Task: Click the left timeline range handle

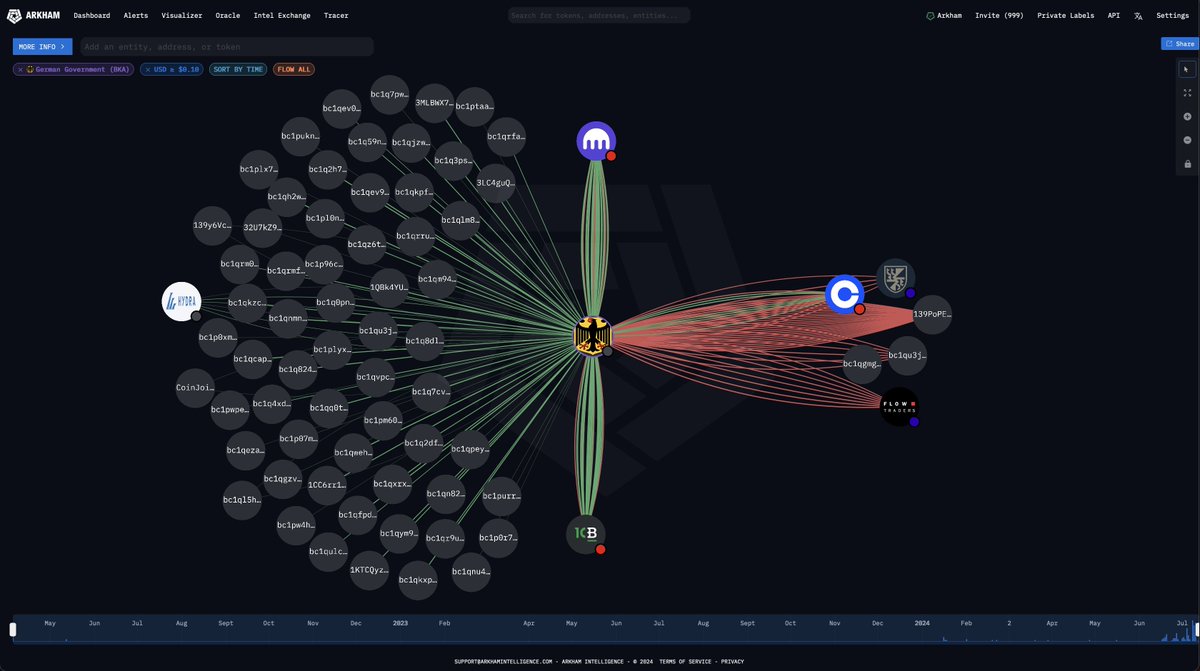Action: (x=13, y=629)
